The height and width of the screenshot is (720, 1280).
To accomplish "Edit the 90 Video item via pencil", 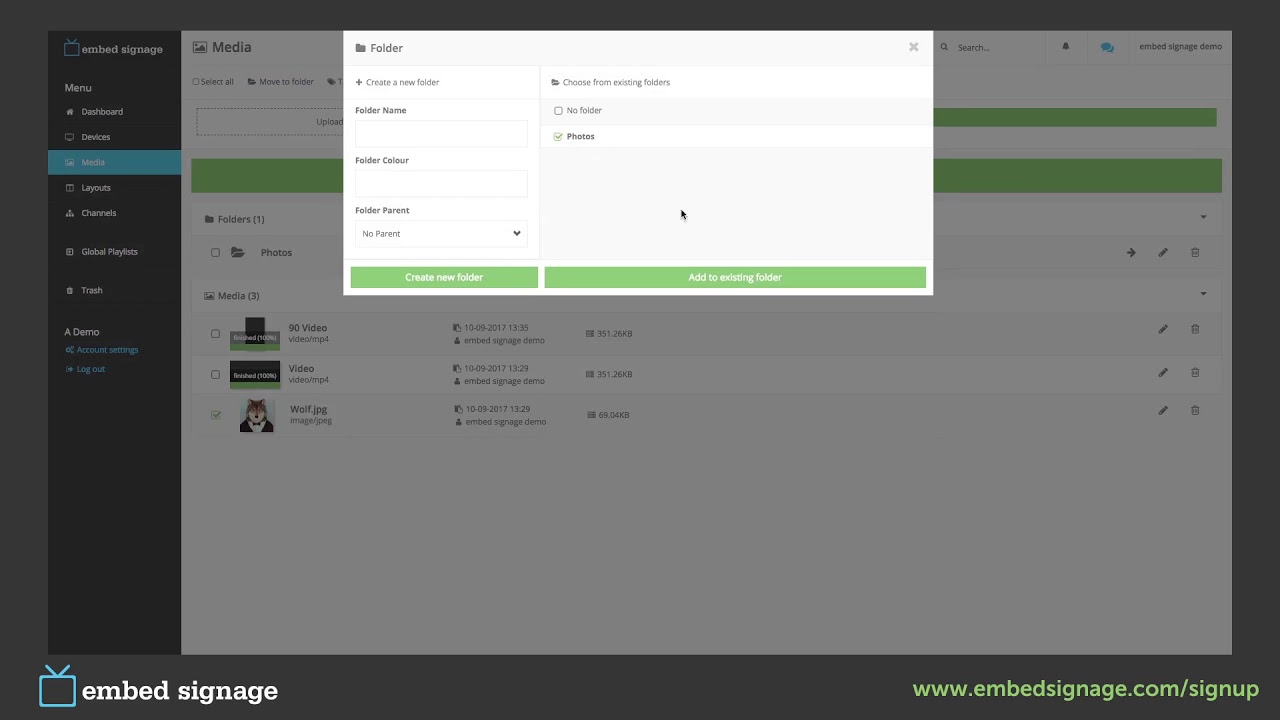I will 1163,329.
